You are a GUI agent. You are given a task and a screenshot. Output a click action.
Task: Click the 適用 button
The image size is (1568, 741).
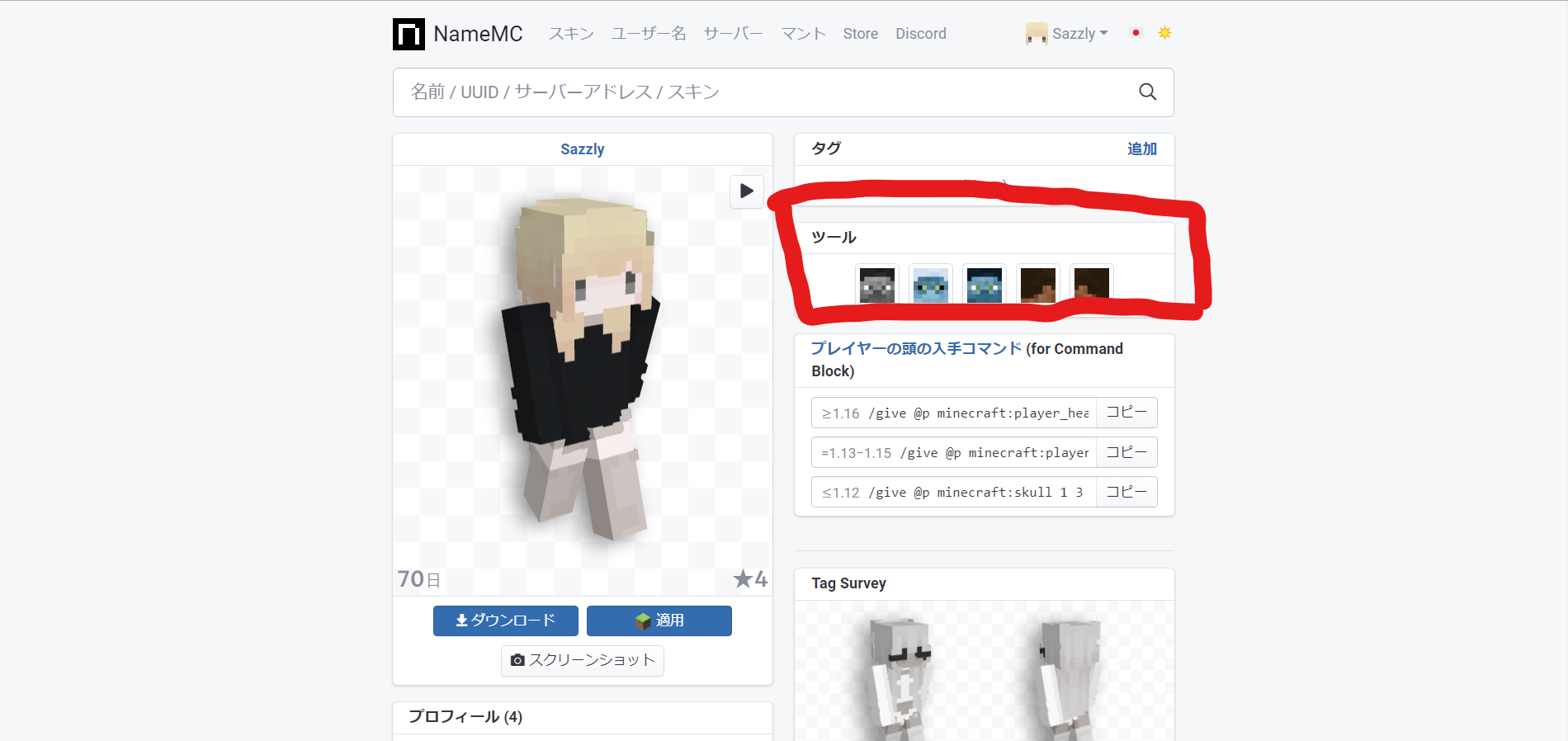(x=659, y=621)
